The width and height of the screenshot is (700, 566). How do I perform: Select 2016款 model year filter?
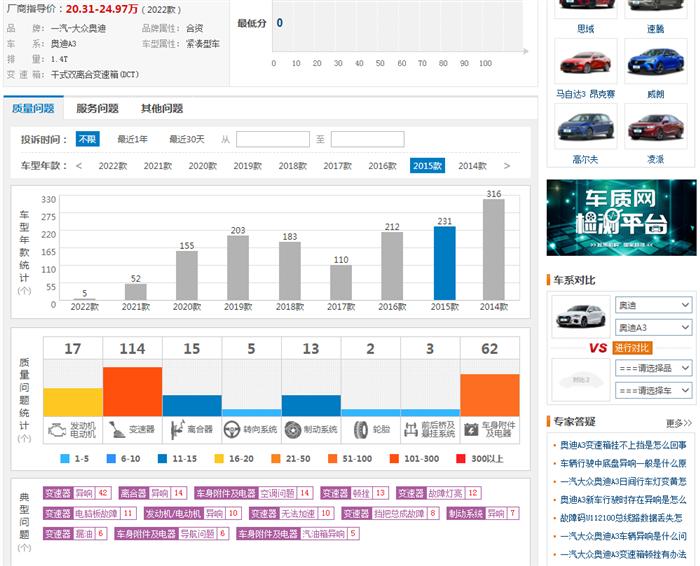coord(383,166)
